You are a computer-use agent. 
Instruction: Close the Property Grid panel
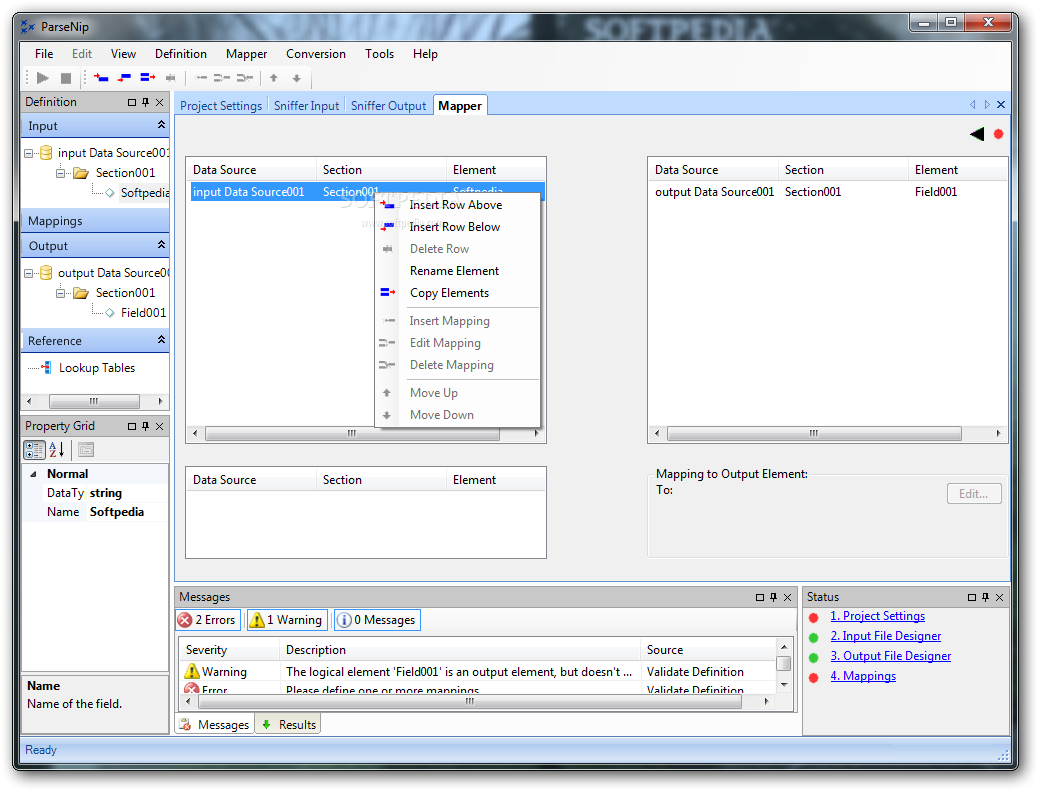(x=160, y=426)
